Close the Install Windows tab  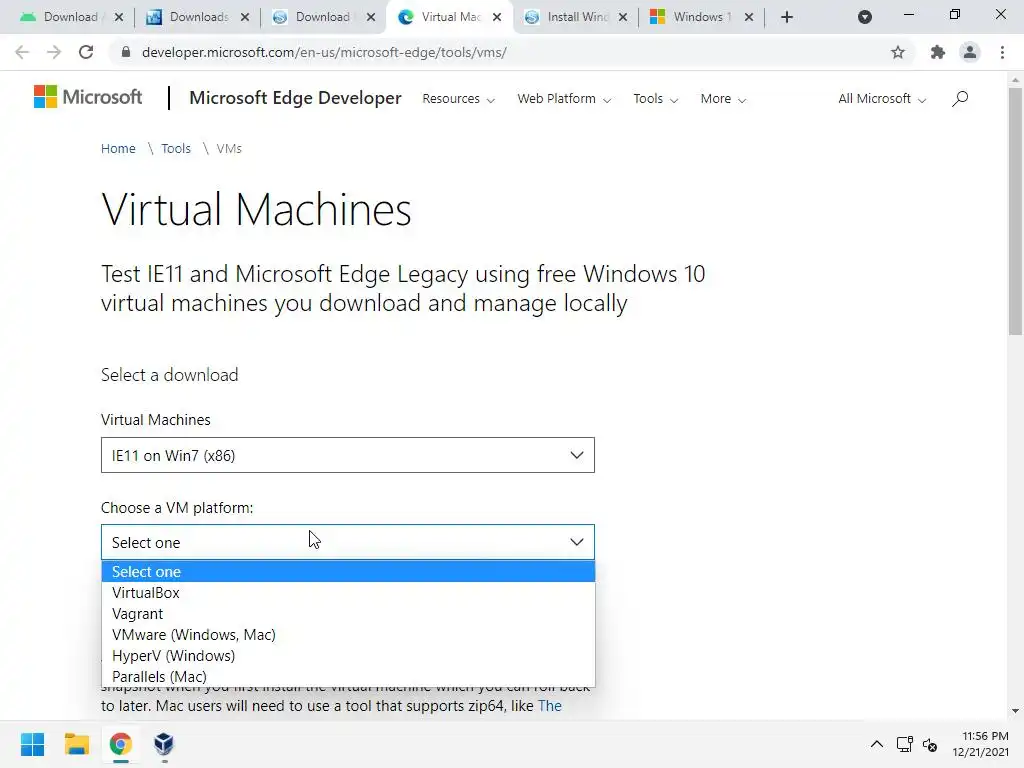[623, 17]
